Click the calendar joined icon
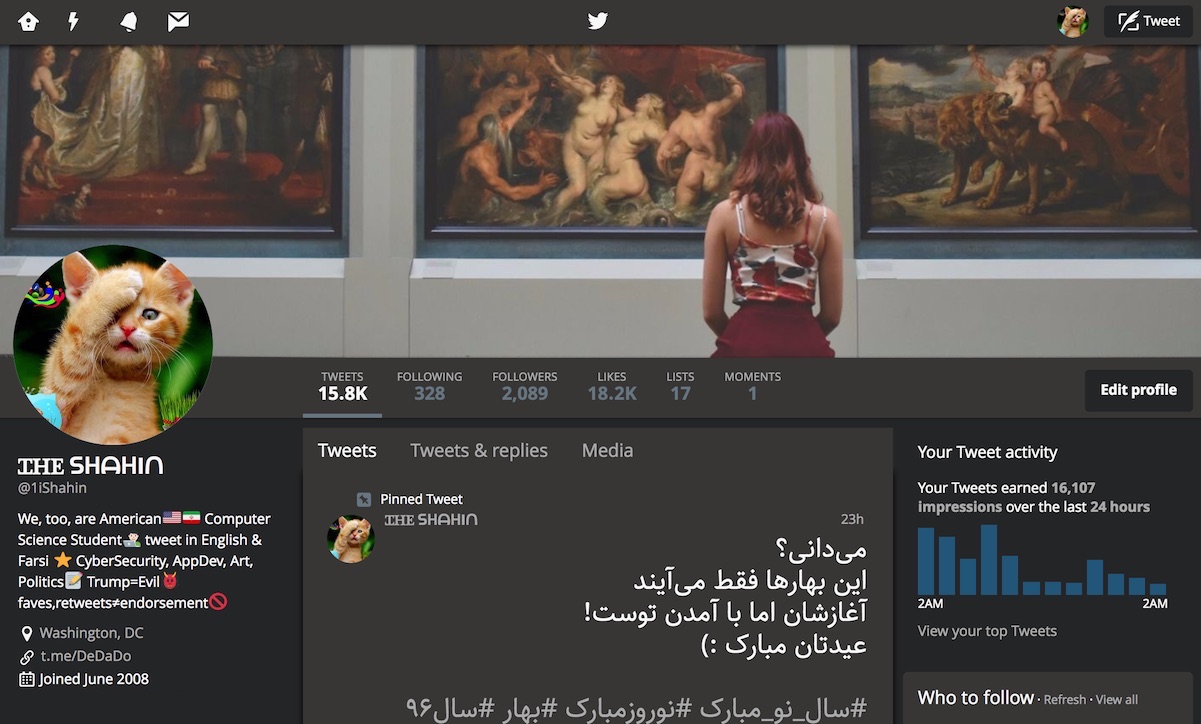The height and width of the screenshot is (724, 1201). tap(26, 679)
